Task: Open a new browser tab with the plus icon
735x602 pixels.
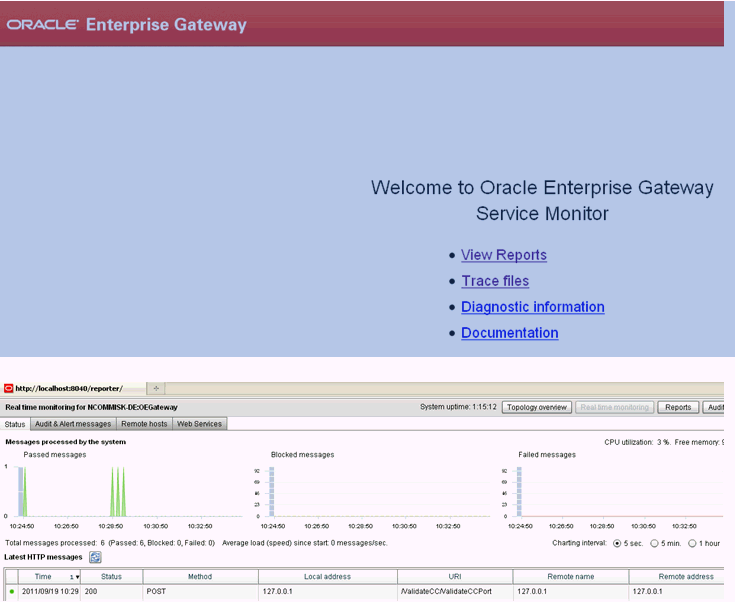Action: [156, 388]
